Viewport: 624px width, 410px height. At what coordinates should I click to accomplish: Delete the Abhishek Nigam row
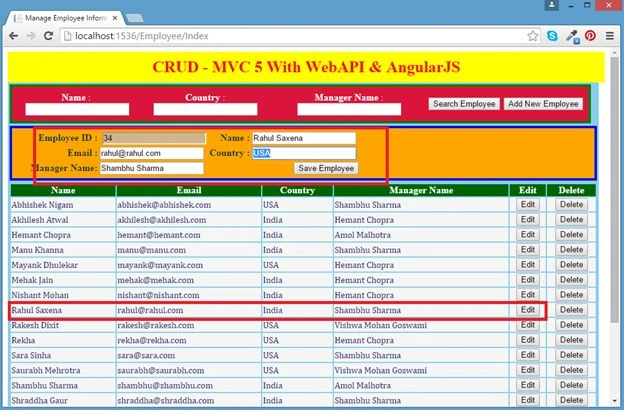pyautogui.click(x=571, y=205)
